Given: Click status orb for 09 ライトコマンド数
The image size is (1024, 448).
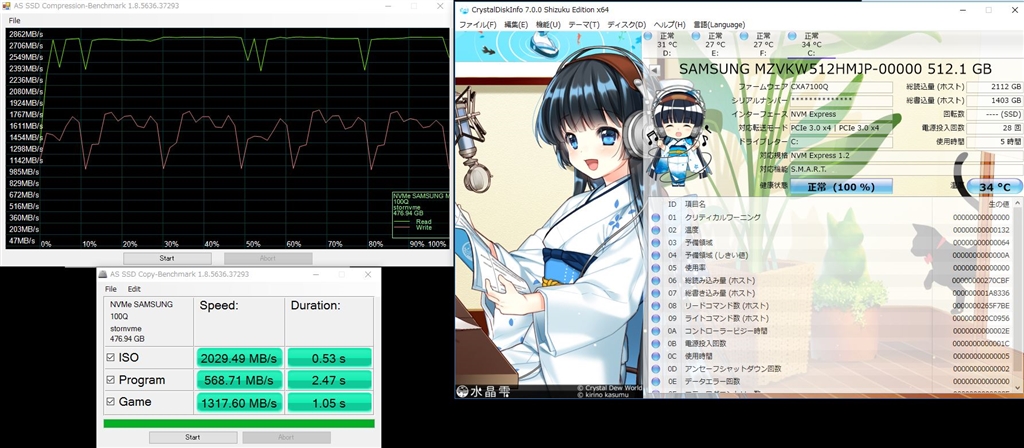Looking at the screenshot, I should [656, 318].
